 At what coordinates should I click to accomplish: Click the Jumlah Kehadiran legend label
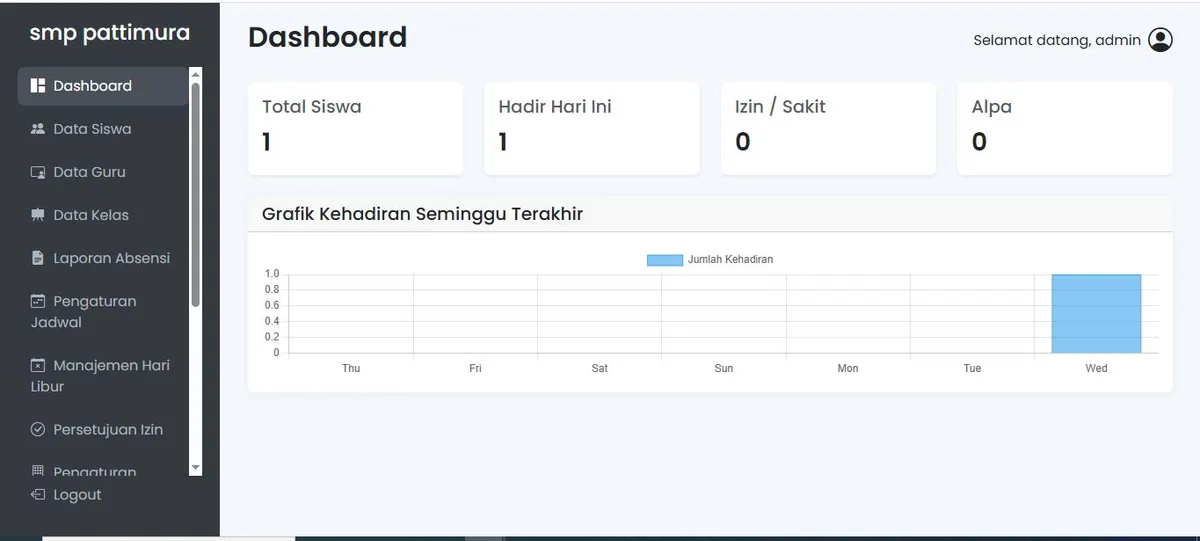(730, 260)
